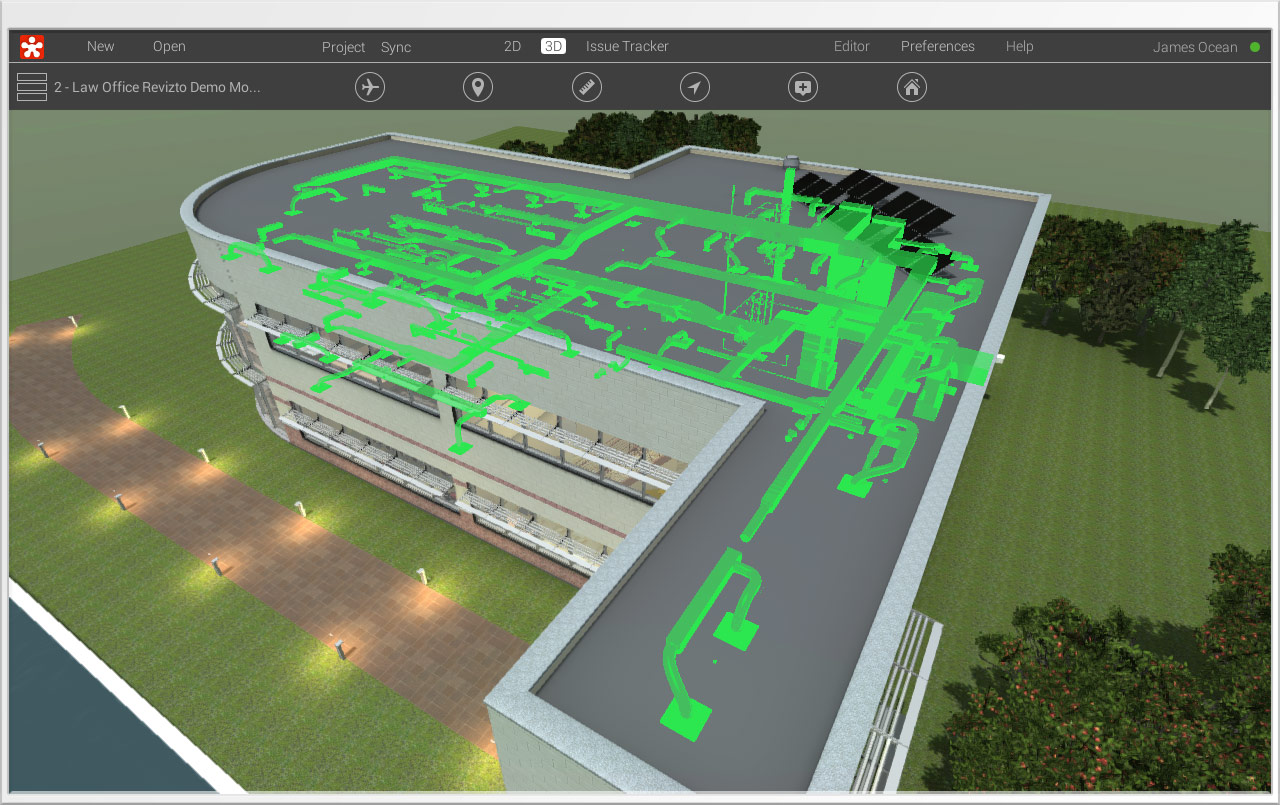Sync the current project

tap(396, 46)
